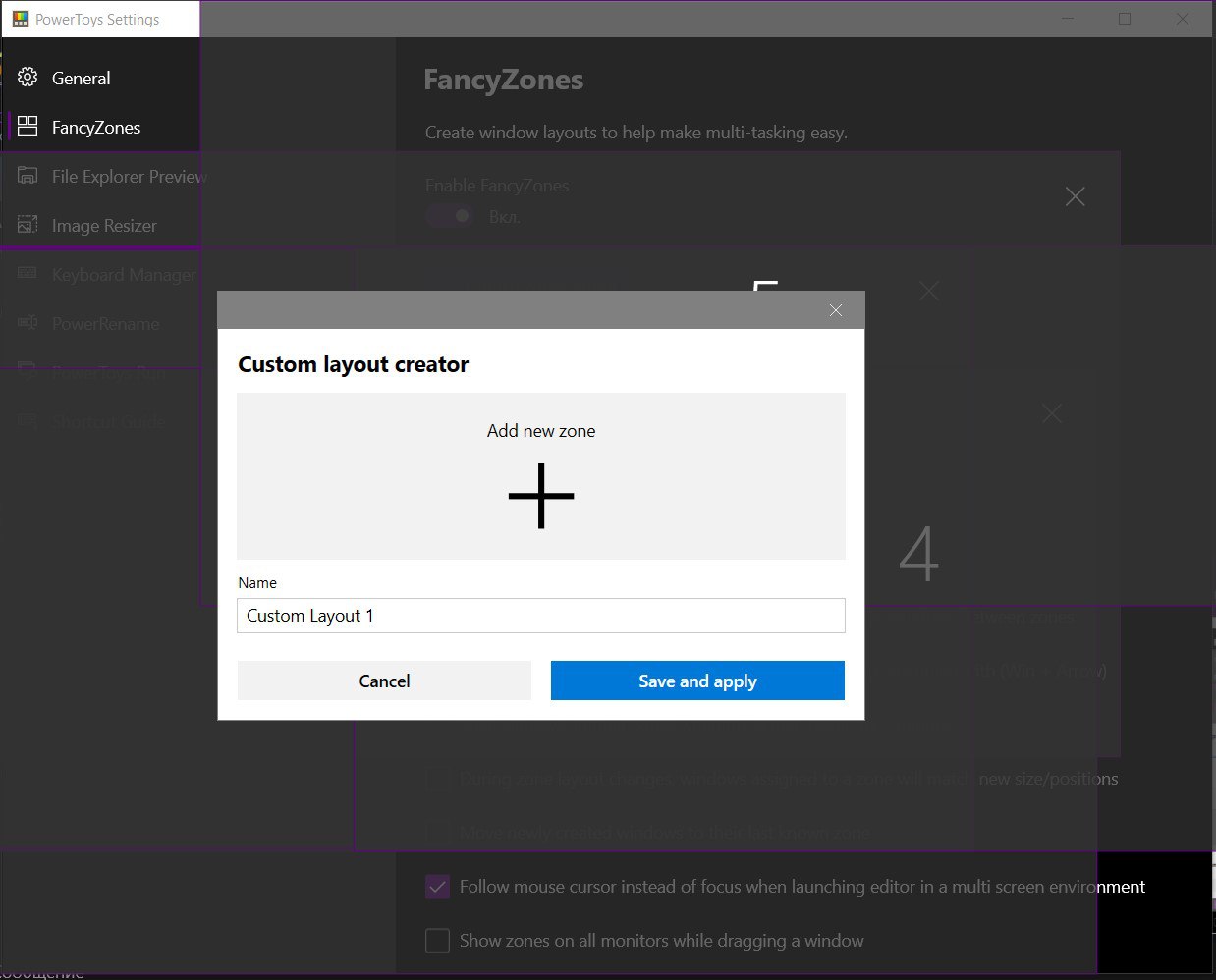Toggle the Enable FancyZones switch

[x=450, y=215]
